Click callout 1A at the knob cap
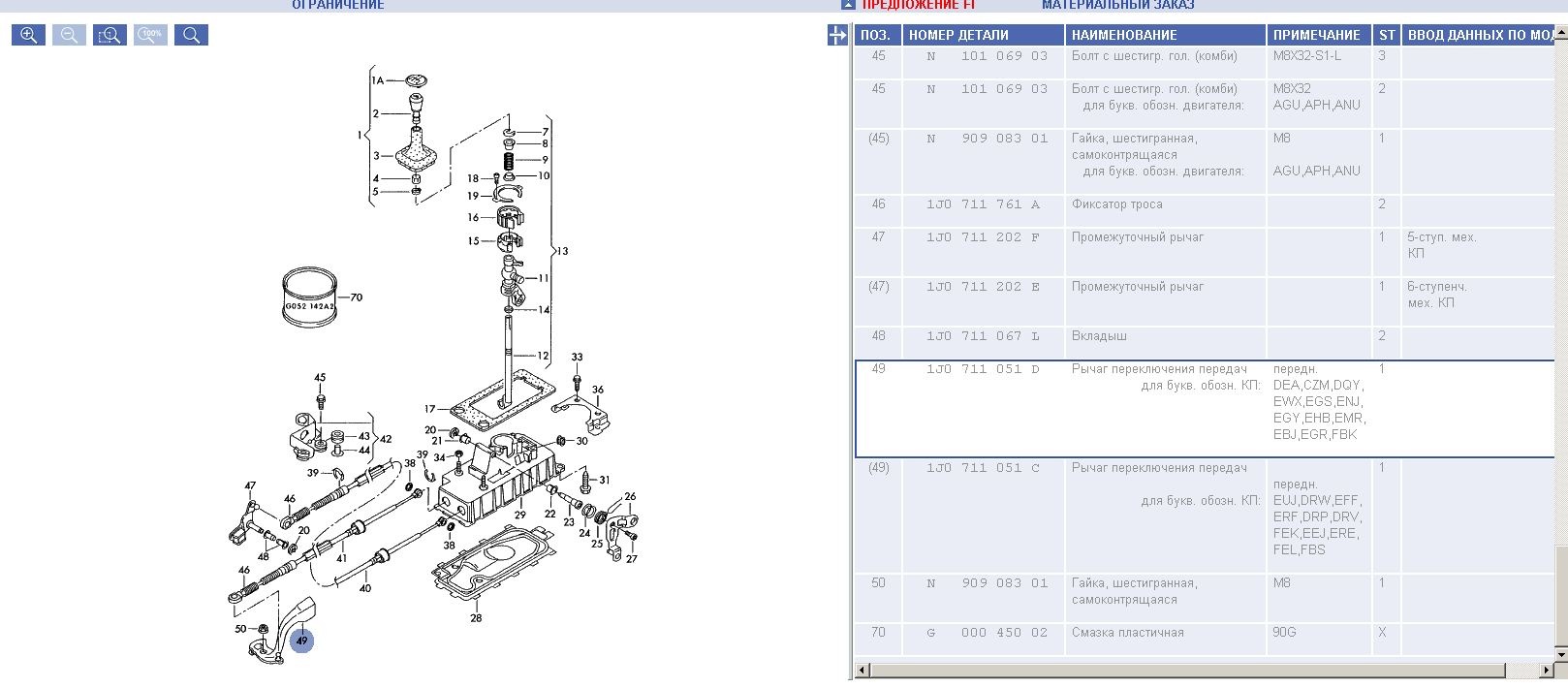The height and width of the screenshot is (688, 1568). pyautogui.click(x=378, y=80)
